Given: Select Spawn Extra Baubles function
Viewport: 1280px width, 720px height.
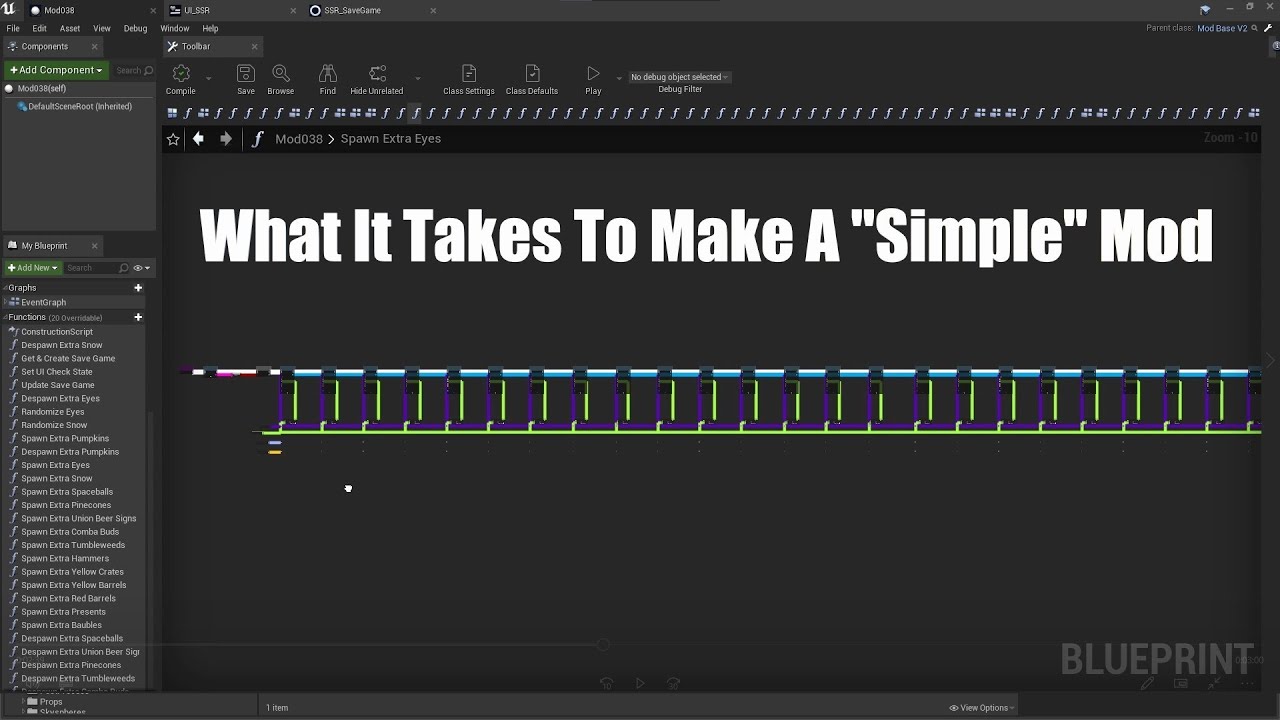Looking at the screenshot, I should tap(62, 625).
